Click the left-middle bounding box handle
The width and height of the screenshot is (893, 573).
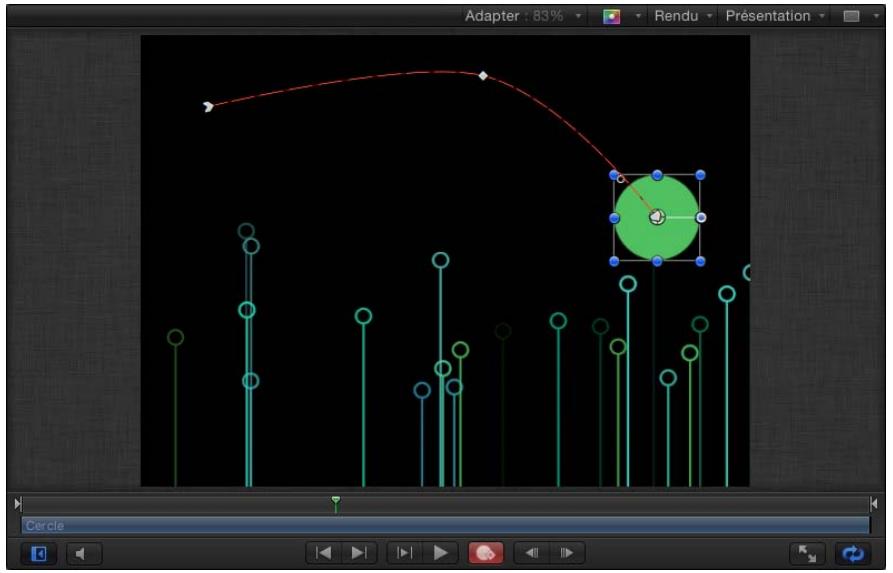[614, 218]
